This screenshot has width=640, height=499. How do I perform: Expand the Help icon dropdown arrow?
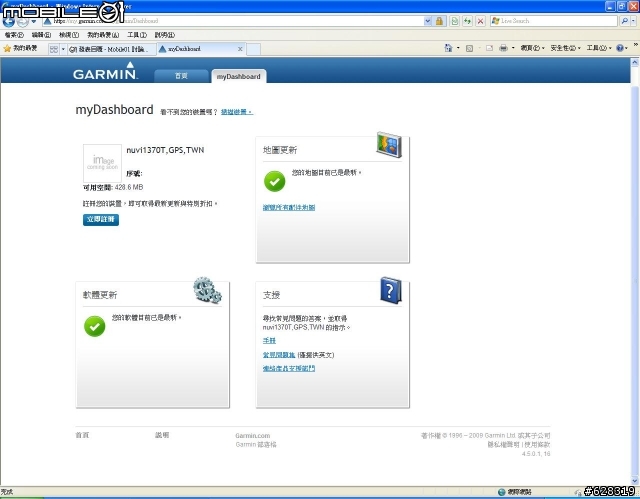tap(627, 48)
